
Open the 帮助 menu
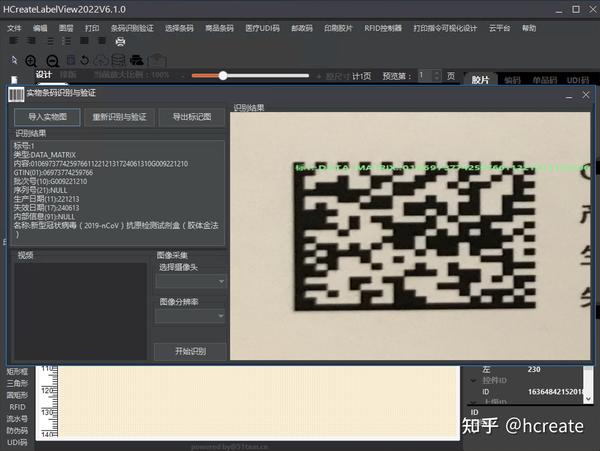click(529, 28)
